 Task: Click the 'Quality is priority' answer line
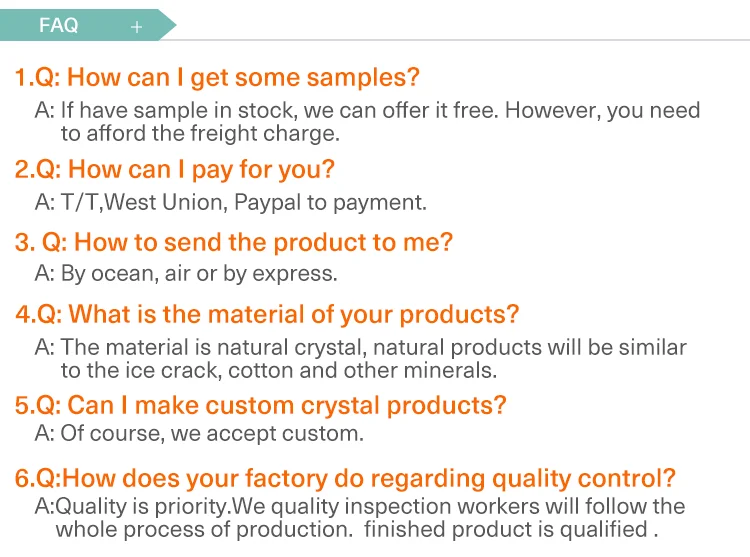(x=360, y=507)
